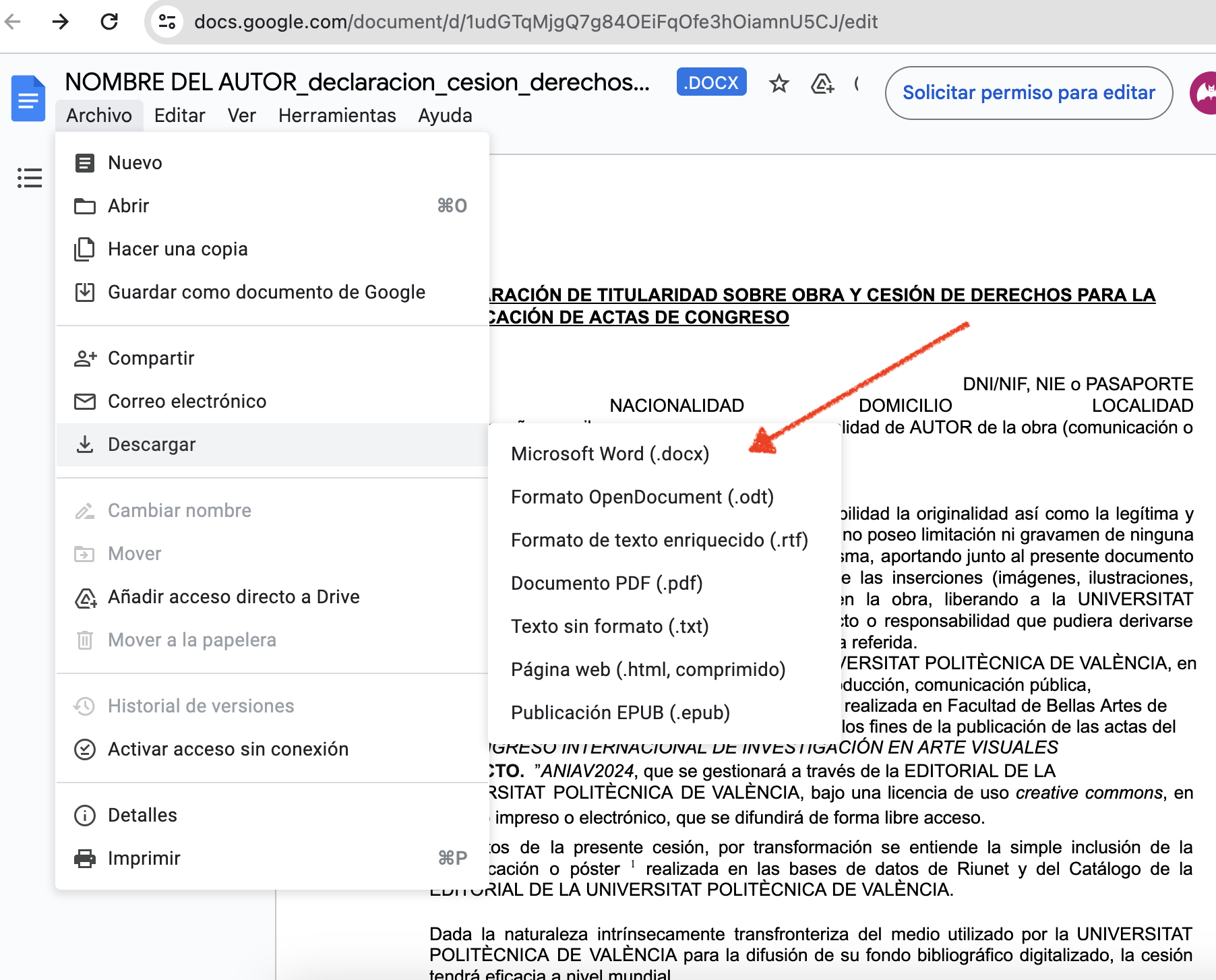Click the Compartir person icon

click(x=85, y=358)
